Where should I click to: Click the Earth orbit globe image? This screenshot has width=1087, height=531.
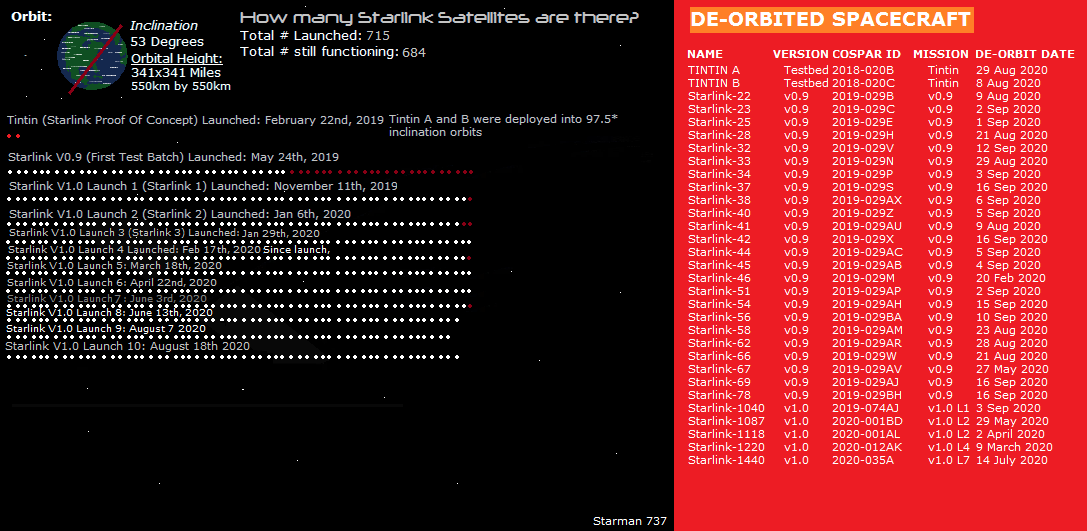[92, 56]
